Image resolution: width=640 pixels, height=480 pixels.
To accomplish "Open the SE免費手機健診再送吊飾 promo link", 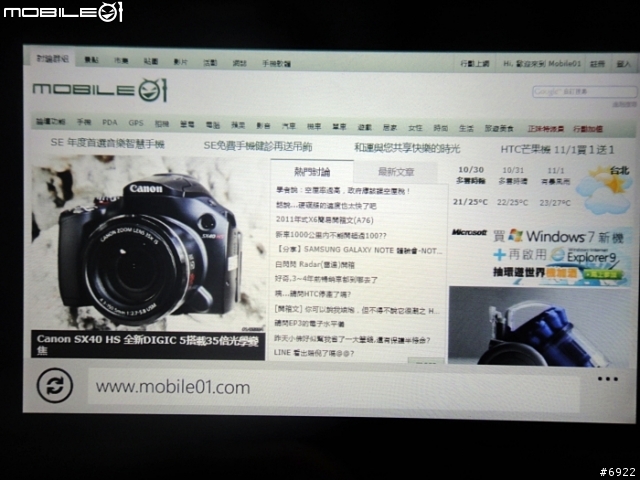I will pos(258,146).
